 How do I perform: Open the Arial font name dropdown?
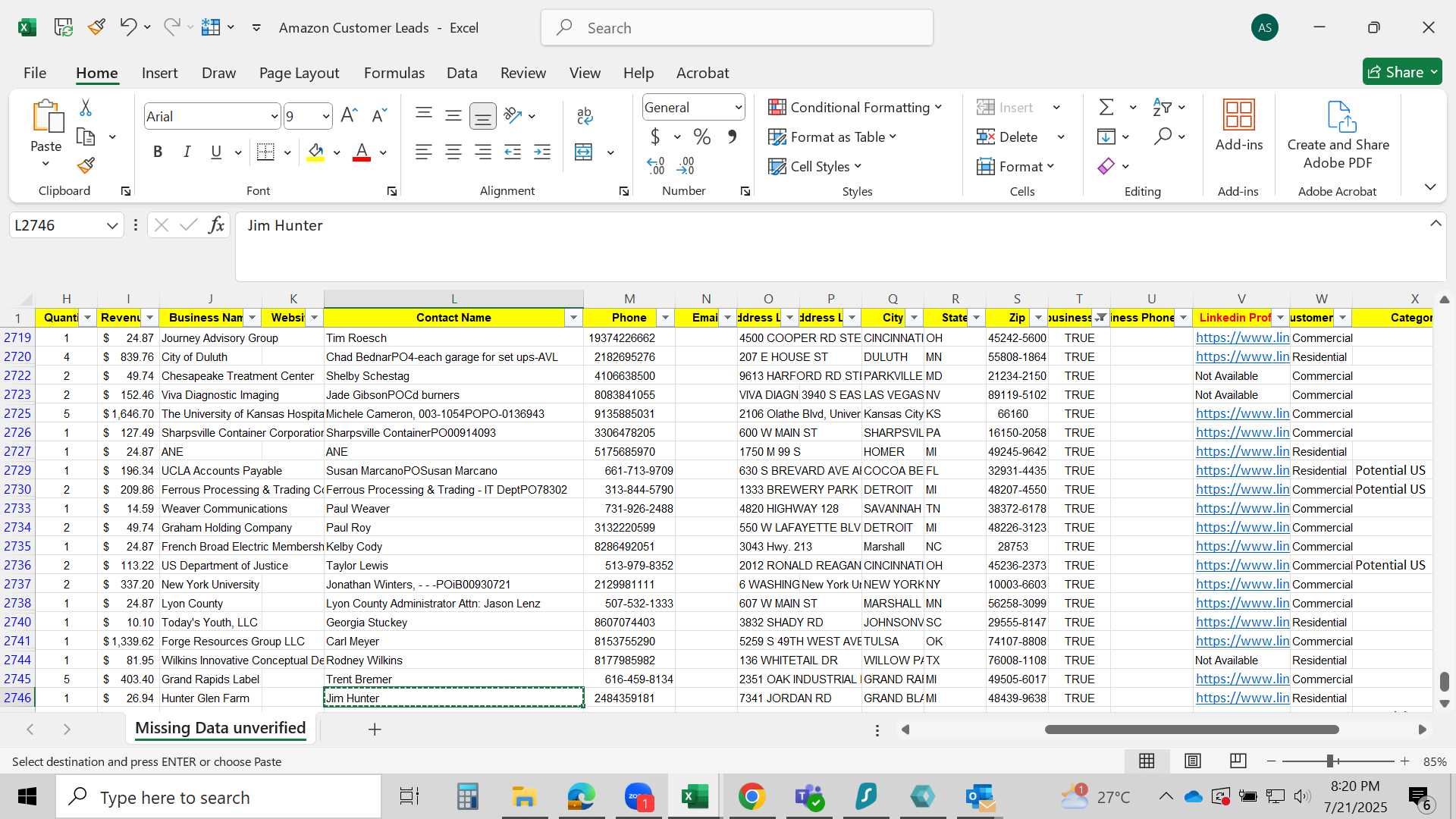274,117
